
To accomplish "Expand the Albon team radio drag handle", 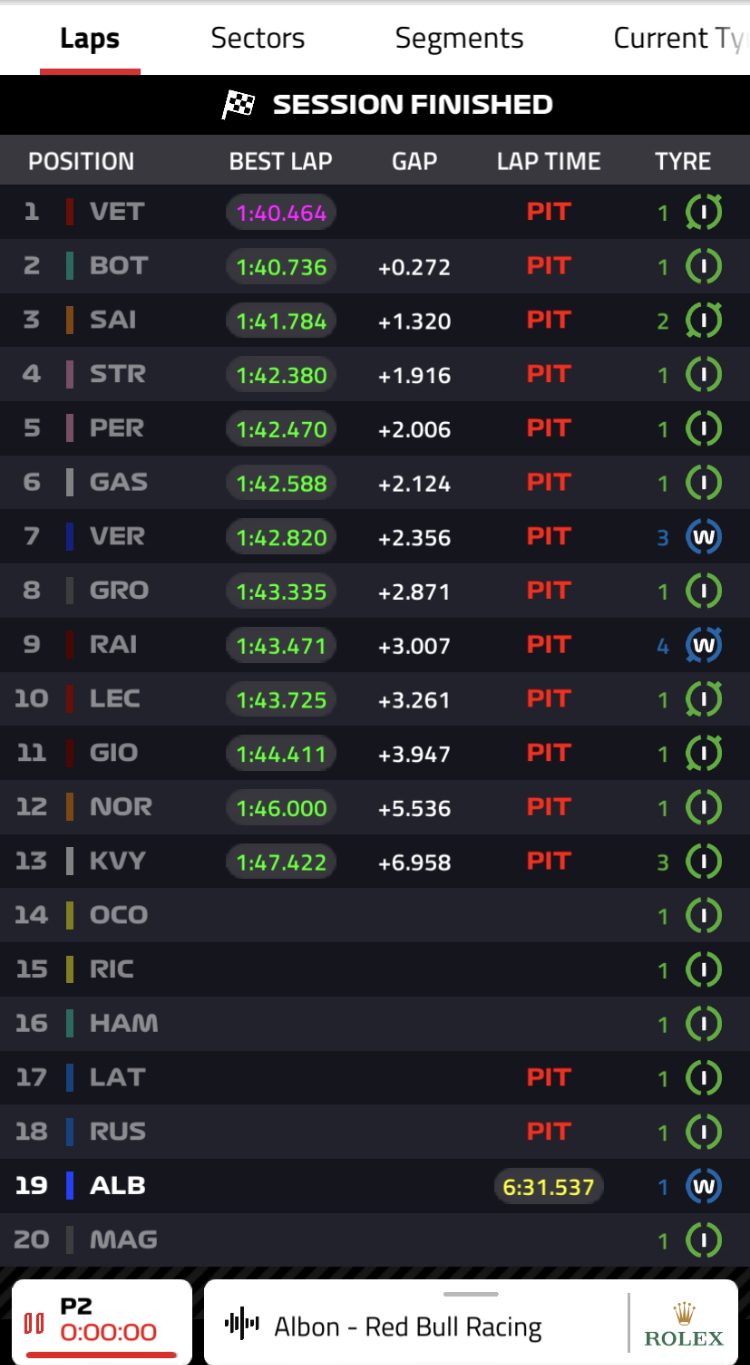I will 470,1294.
